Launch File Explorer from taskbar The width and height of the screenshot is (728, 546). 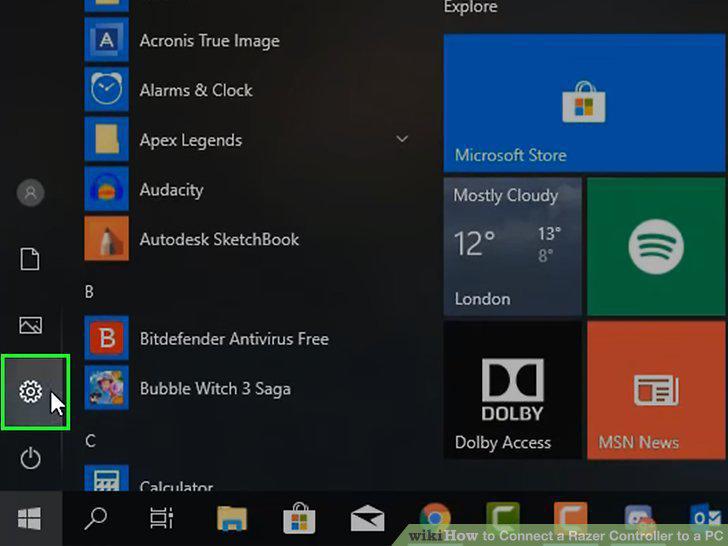point(232,519)
